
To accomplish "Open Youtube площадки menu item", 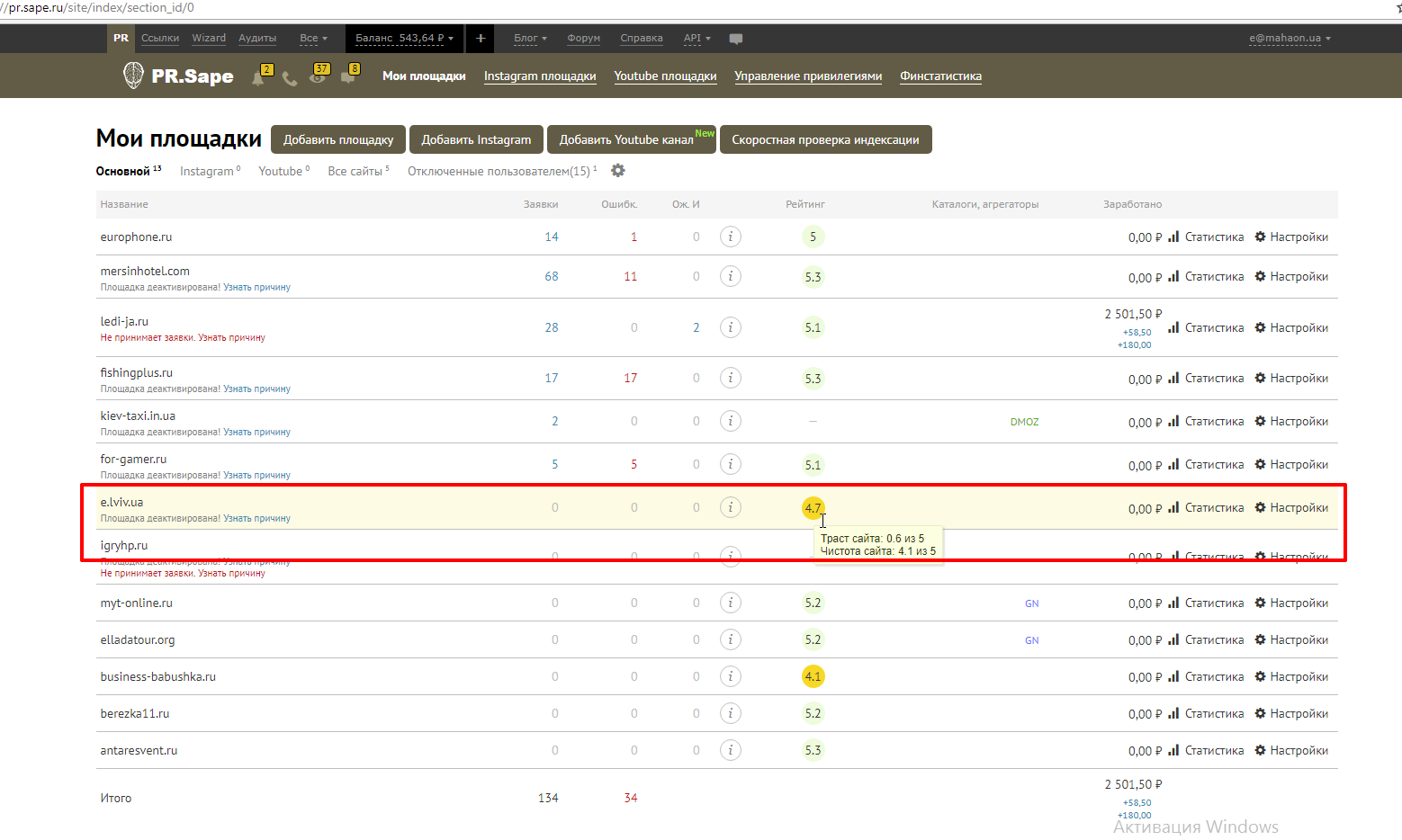I will click(665, 76).
